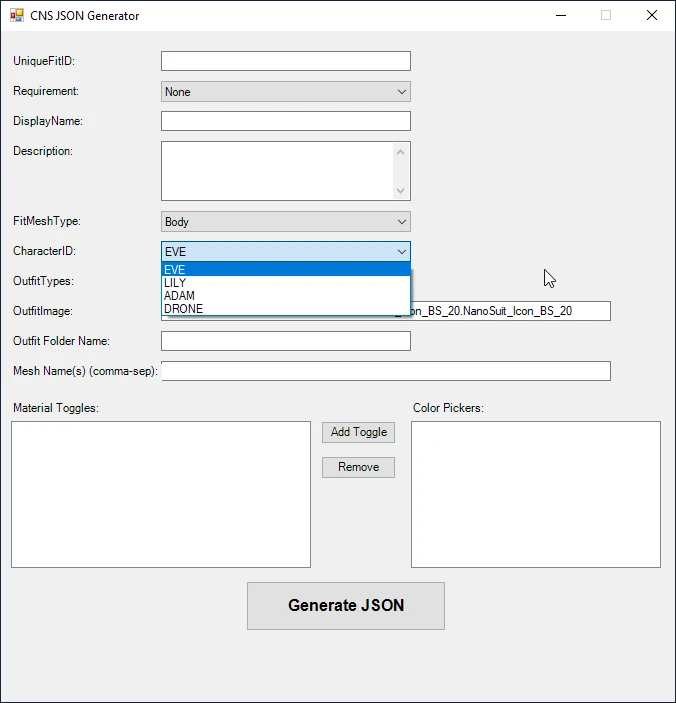Collapse the CharacterID dropdown arrow
The image size is (676, 703).
pos(401,252)
